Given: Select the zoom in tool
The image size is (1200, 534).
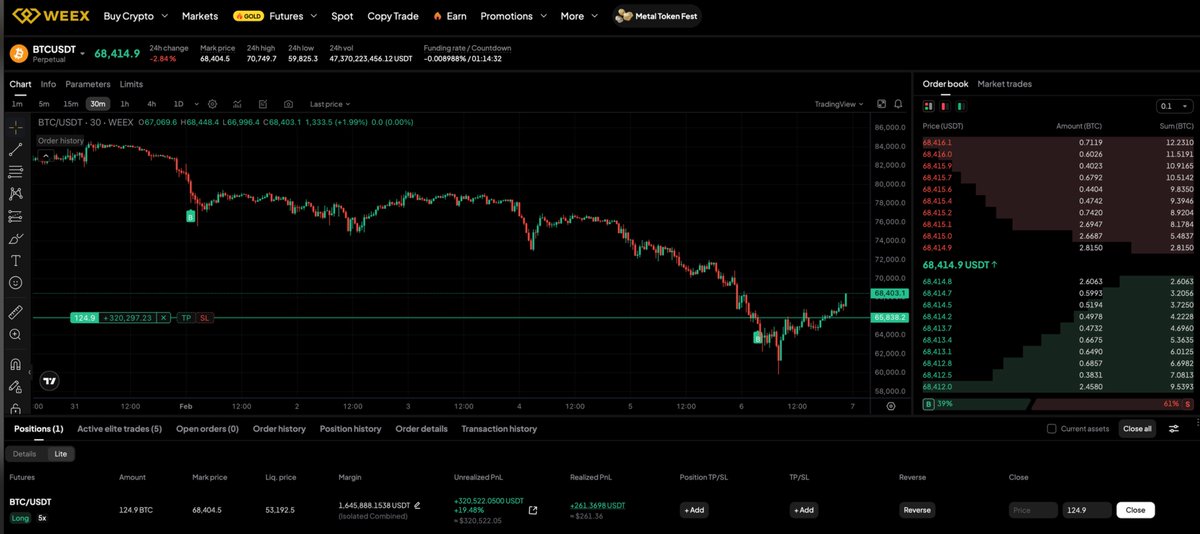Looking at the screenshot, I should [15, 335].
